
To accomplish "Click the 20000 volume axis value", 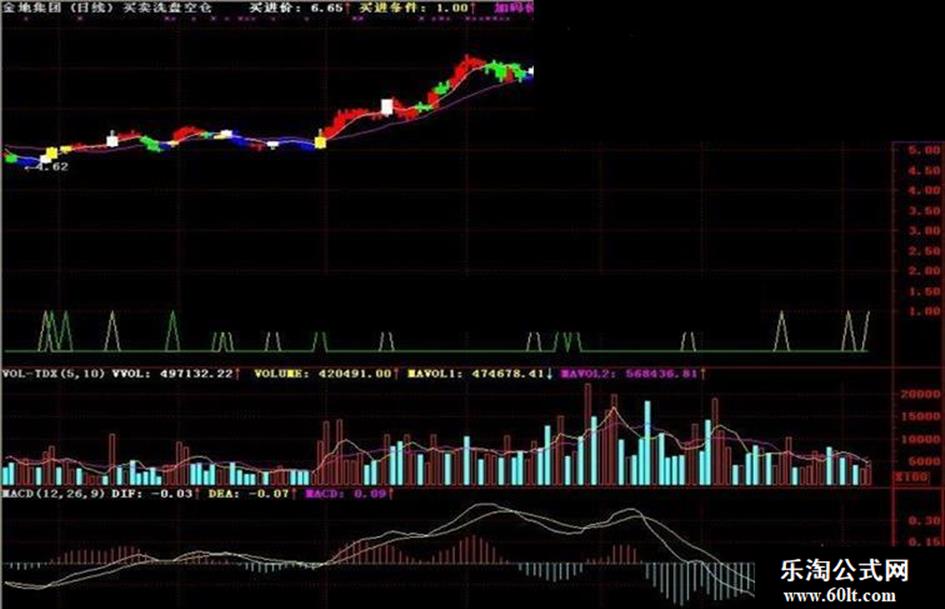I will click(920, 394).
